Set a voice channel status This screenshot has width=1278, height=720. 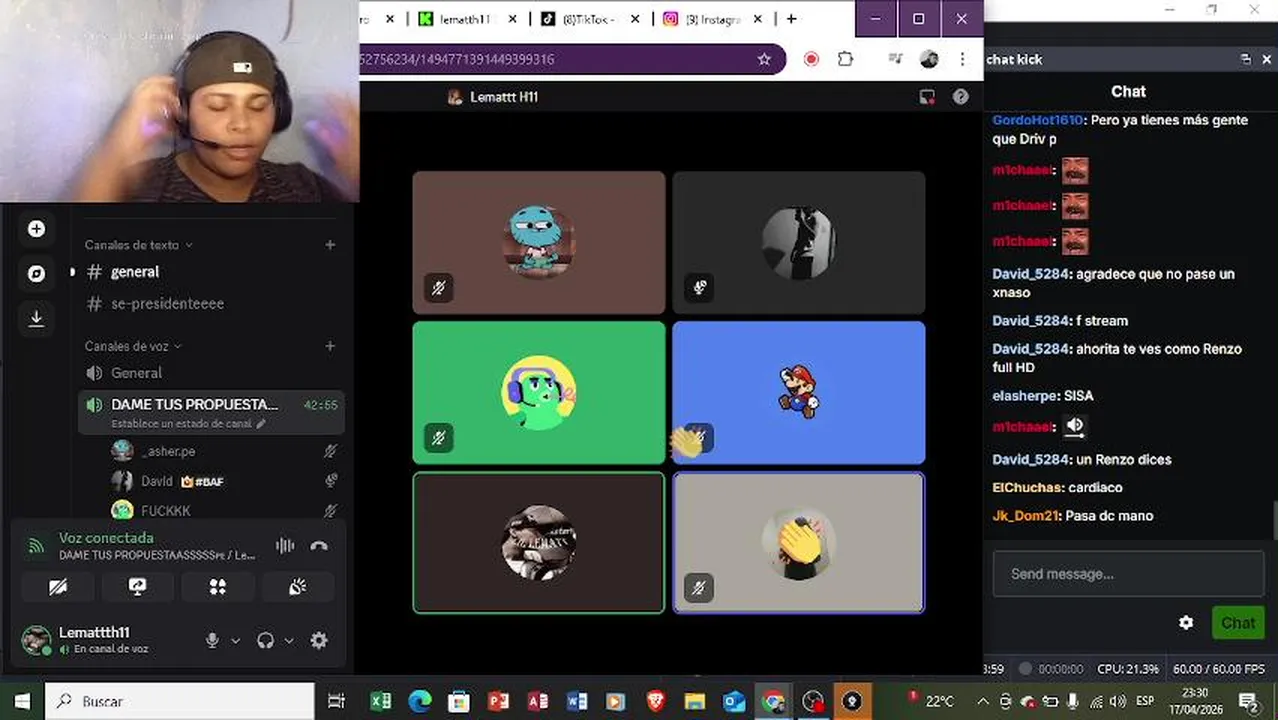pyautogui.click(x=189, y=424)
